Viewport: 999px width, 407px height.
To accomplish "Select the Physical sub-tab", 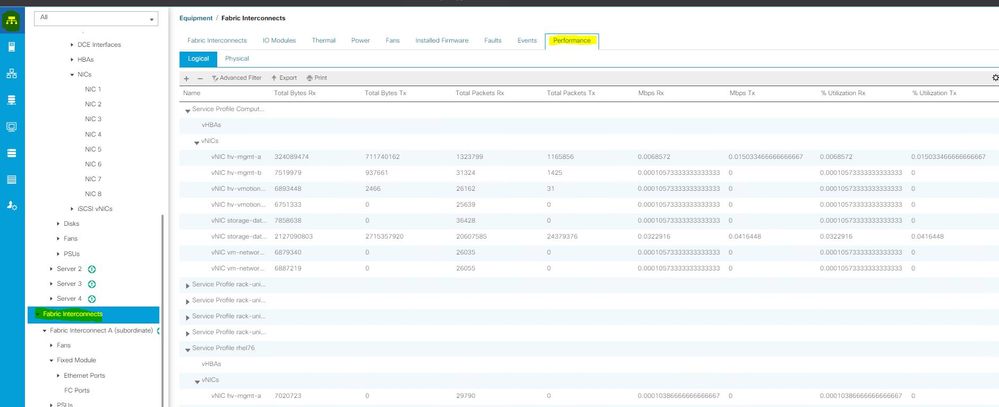I will [x=237, y=59].
